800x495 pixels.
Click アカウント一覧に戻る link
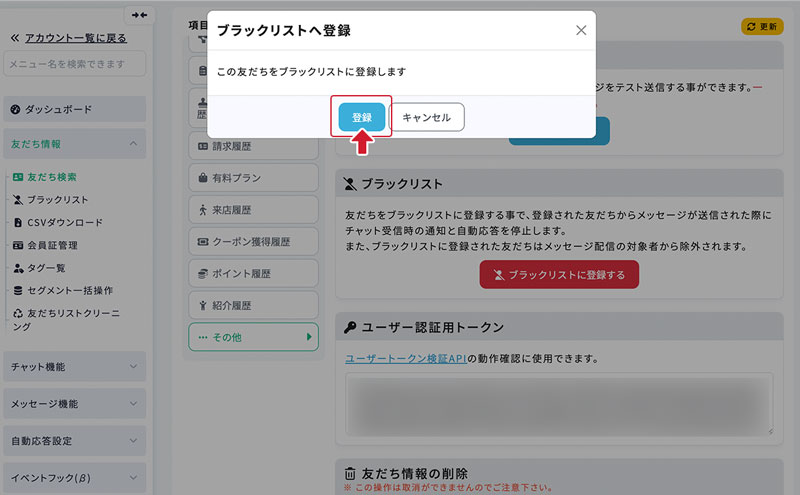(67, 38)
